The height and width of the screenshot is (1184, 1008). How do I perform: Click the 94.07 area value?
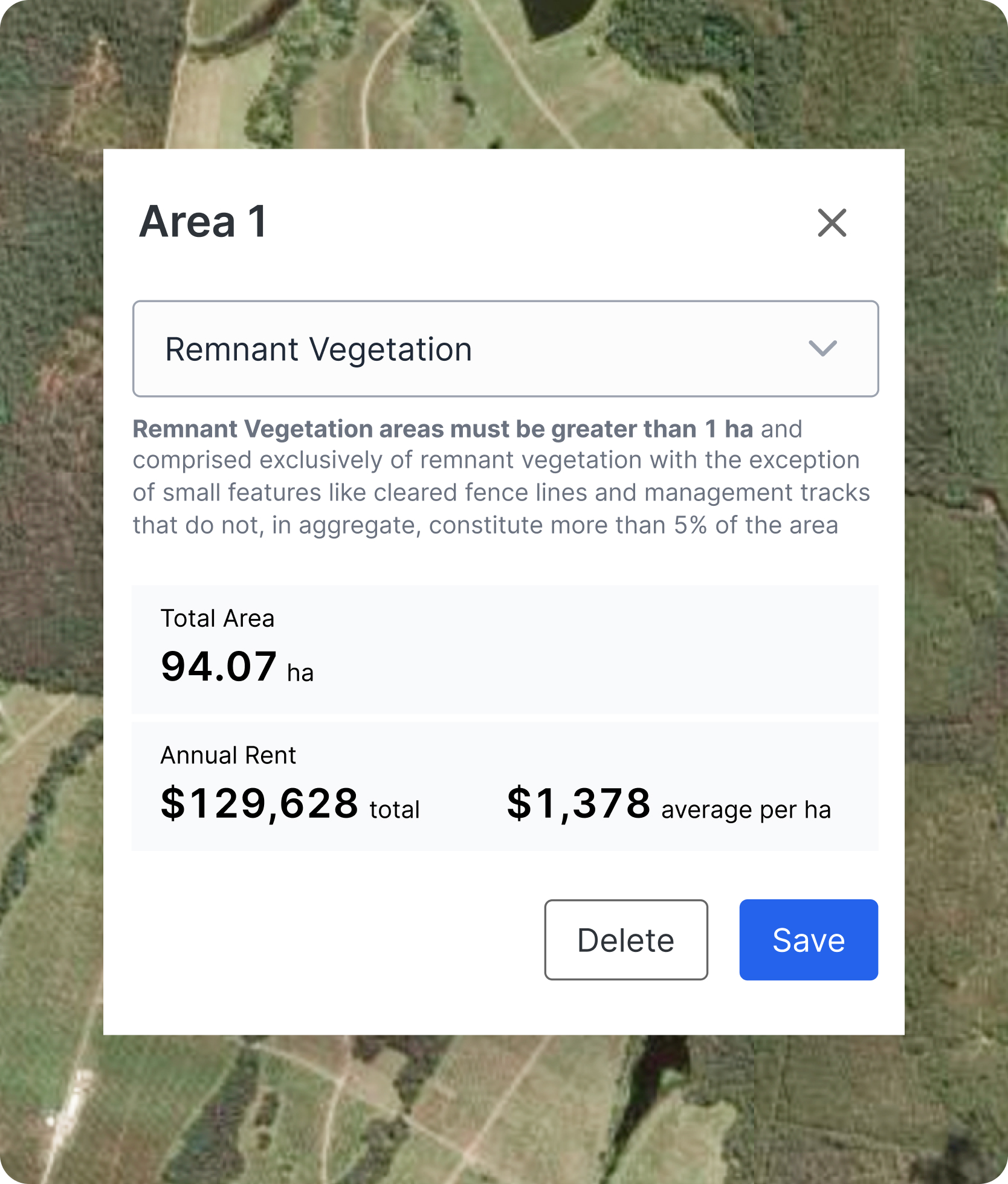[x=219, y=667]
